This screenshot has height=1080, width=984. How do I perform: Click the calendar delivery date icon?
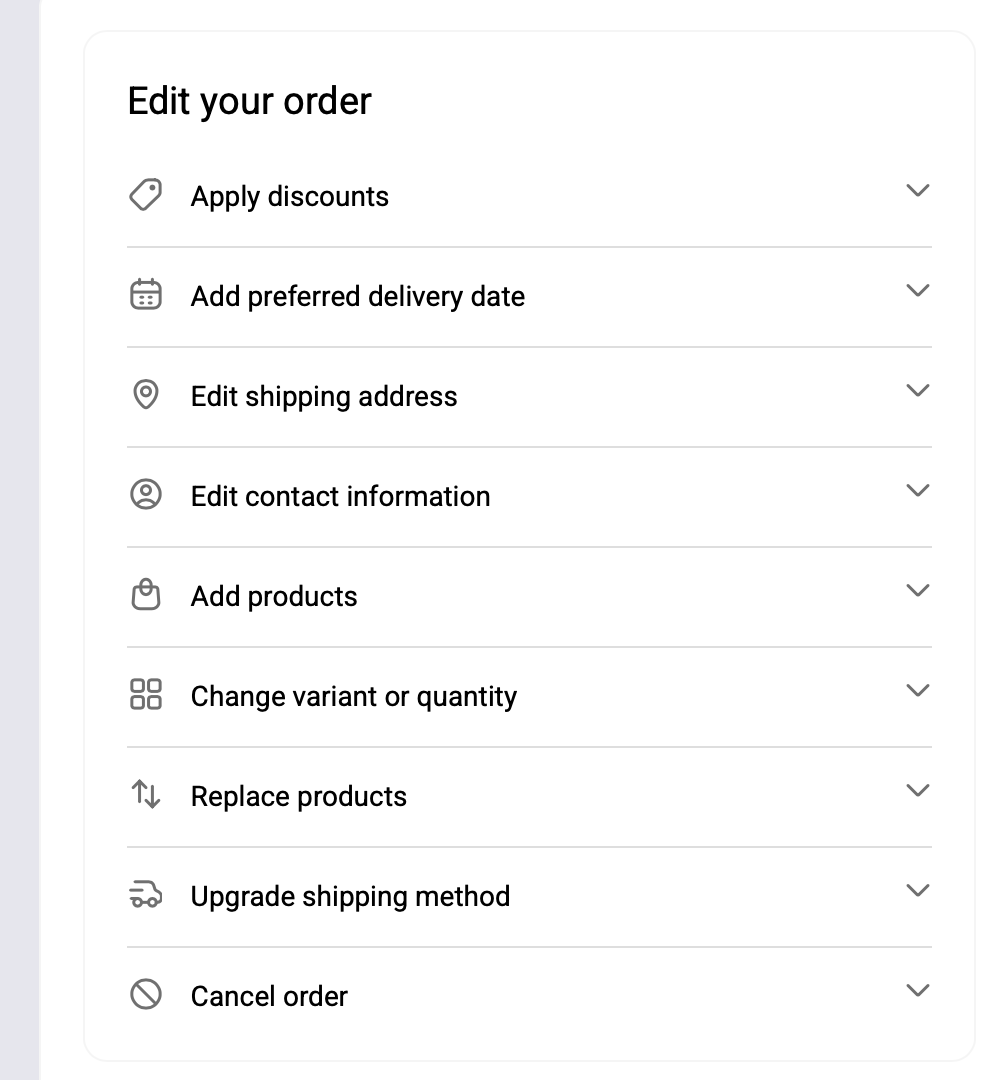click(146, 295)
